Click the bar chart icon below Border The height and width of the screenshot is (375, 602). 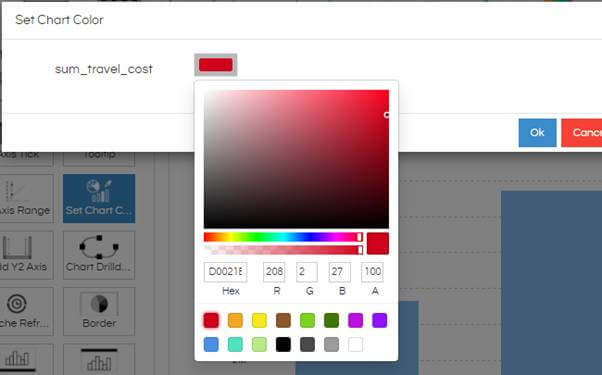point(99,360)
